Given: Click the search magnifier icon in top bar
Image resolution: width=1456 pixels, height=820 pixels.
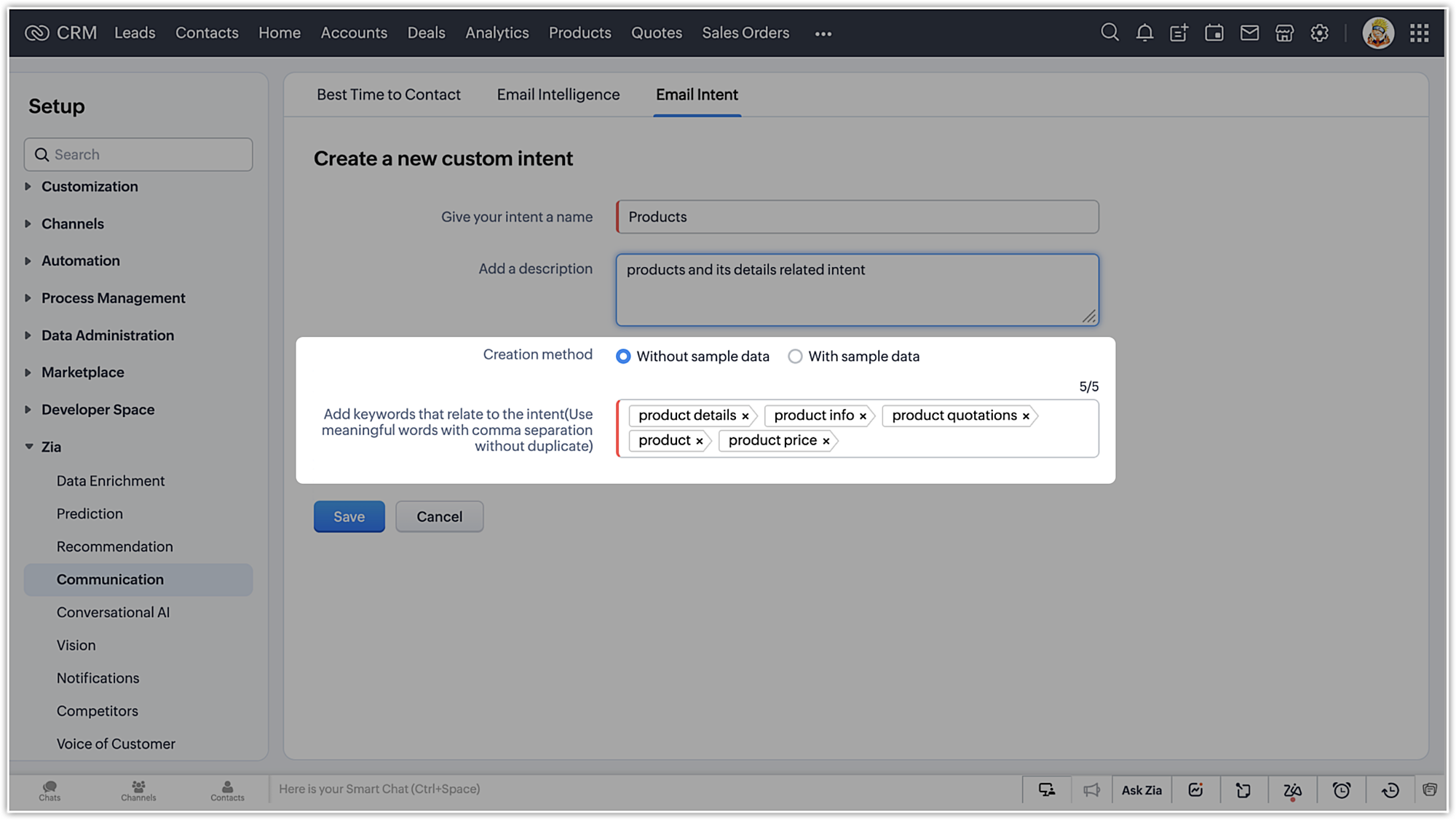Looking at the screenshot, I should [1109, 33].
